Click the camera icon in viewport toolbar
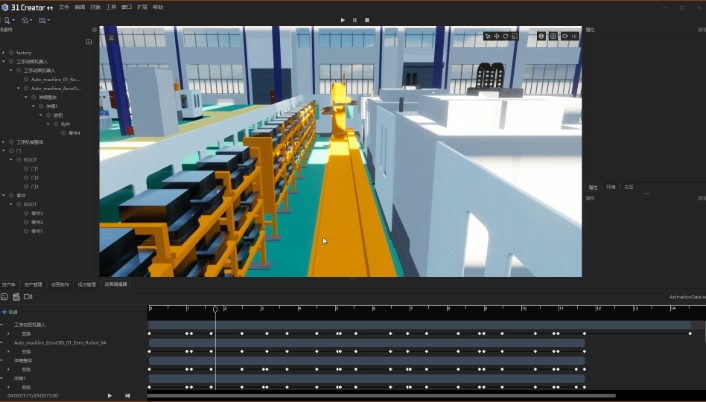This screenshot has height=402, width=706. 565,36
